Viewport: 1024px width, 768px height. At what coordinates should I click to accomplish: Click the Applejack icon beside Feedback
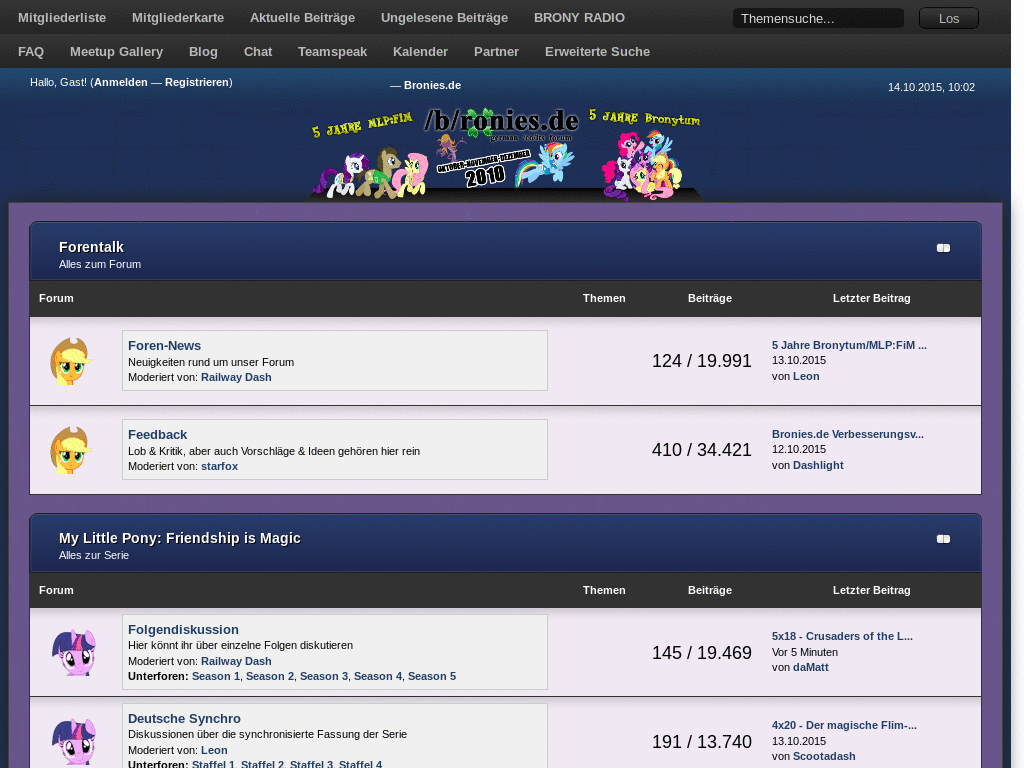(71, 450)
